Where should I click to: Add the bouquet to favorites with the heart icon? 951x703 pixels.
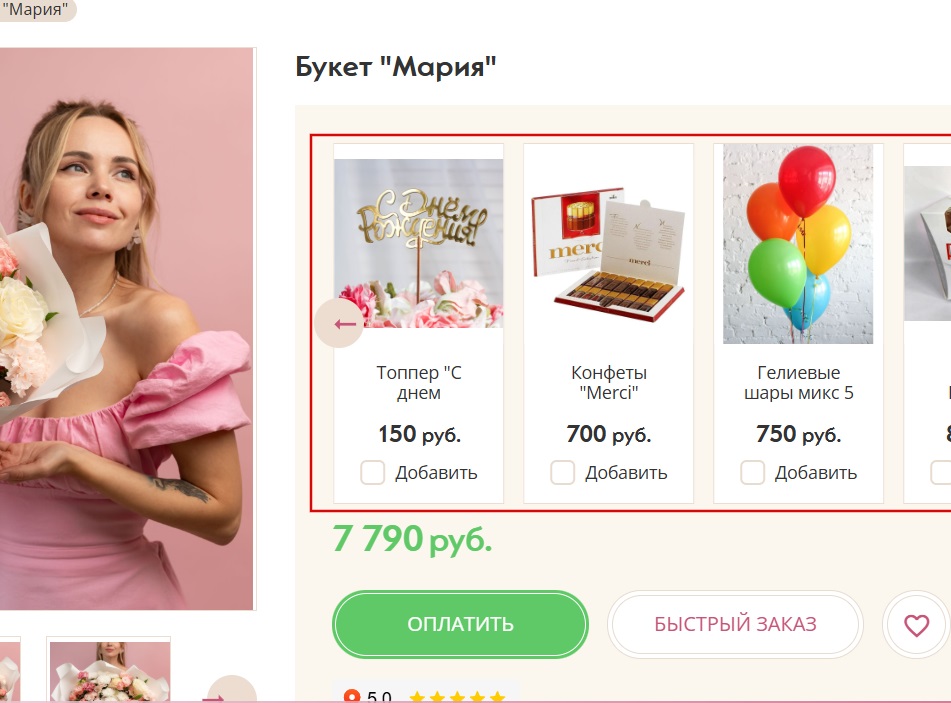click(916, 624)
